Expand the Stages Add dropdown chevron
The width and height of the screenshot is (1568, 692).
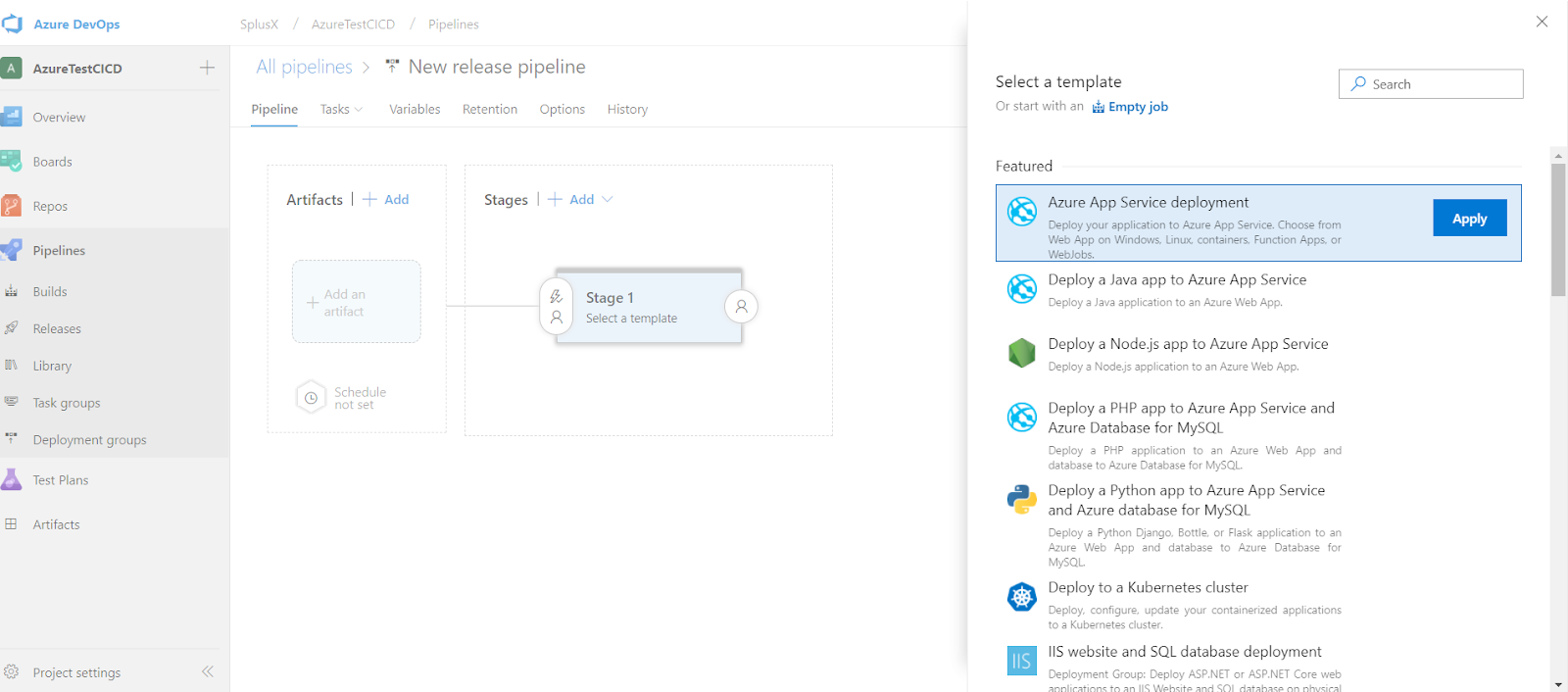(x=608, y=199)
